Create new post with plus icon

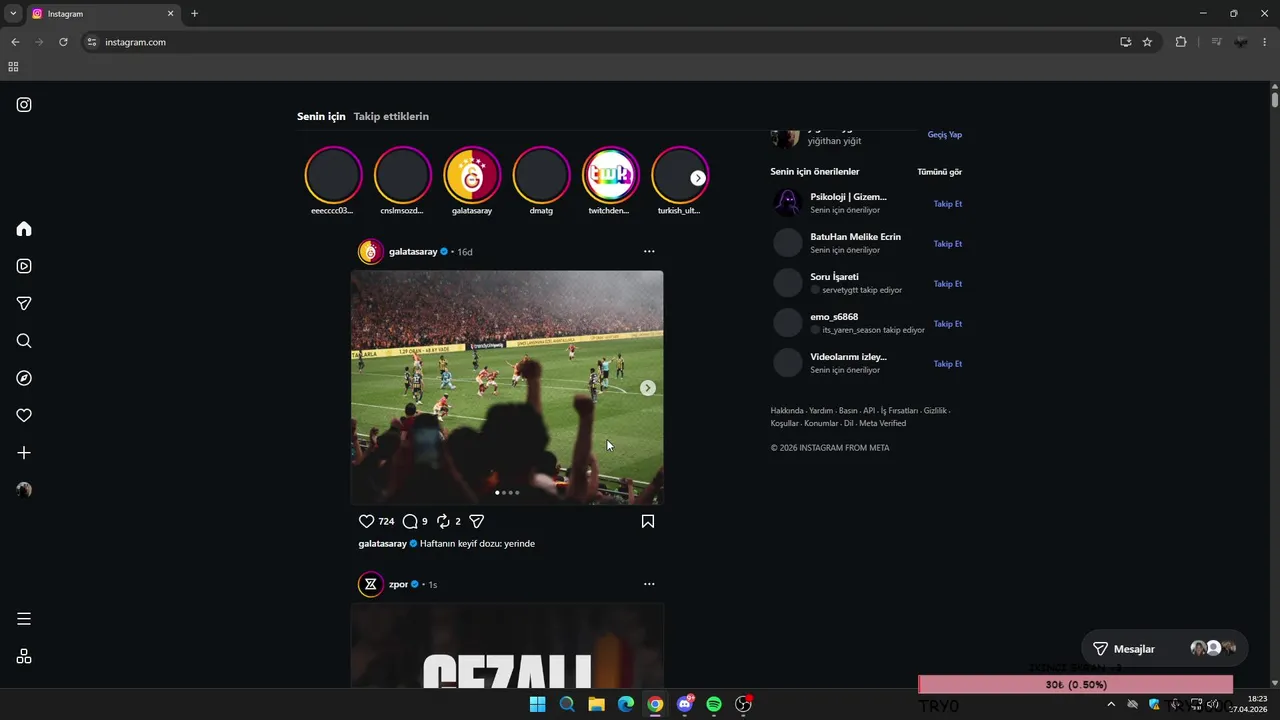click(x=24, y=453)
